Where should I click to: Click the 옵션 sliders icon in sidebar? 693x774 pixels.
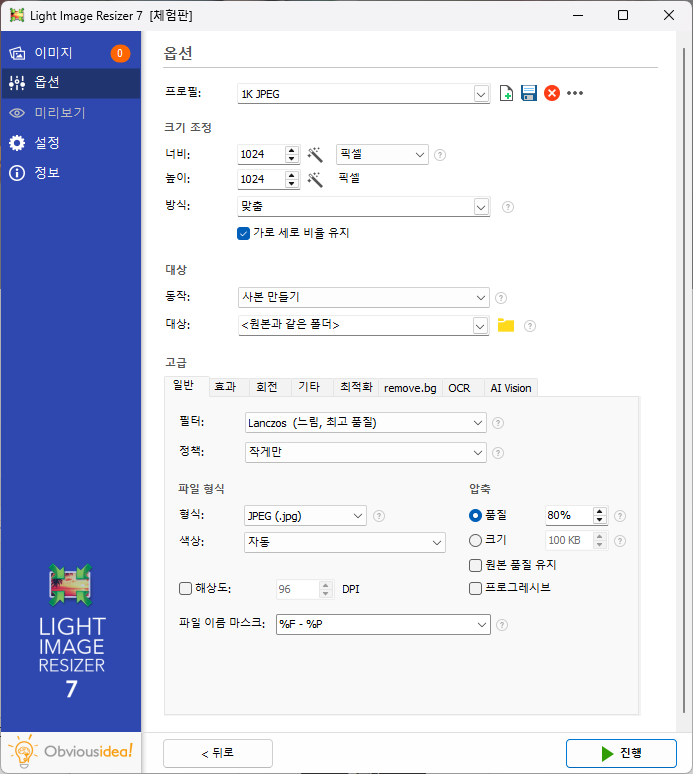17,83
